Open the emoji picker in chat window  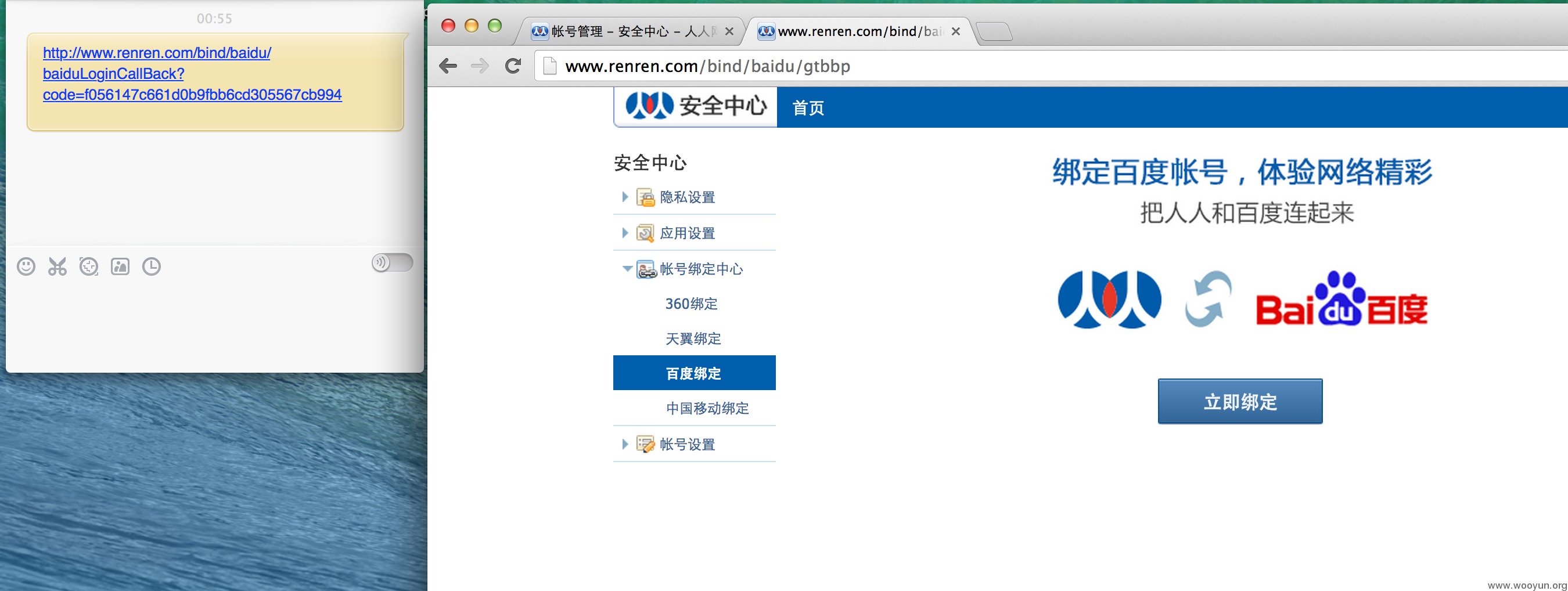point(26,266)
